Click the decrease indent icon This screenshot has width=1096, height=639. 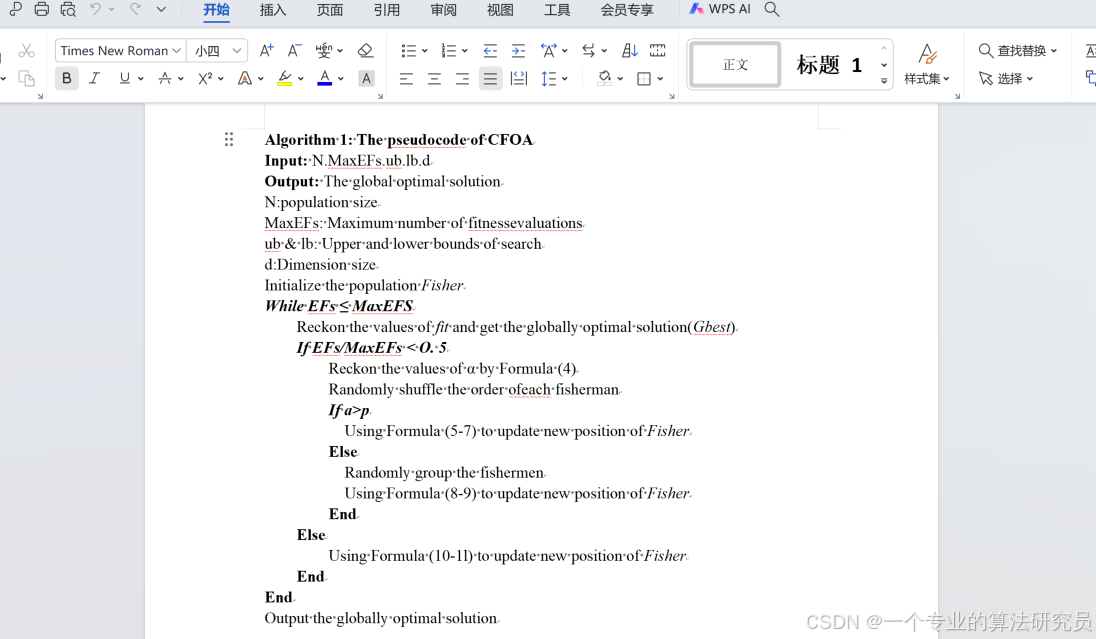coord(491,50)
